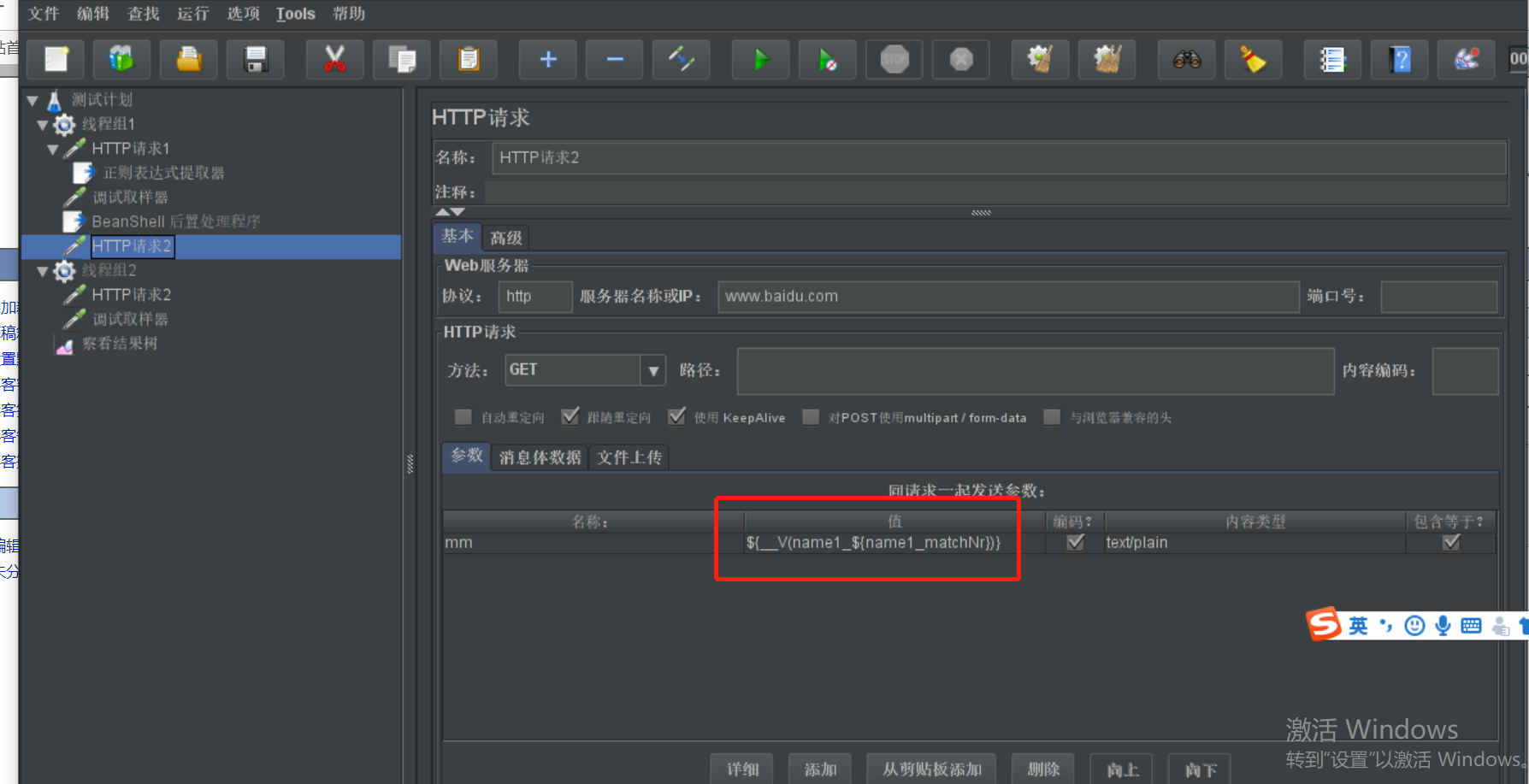Enable 对POST使用multipart / form-data checkbox
This screenshot has width=1529, height=784.
click(x=811, y=417)
